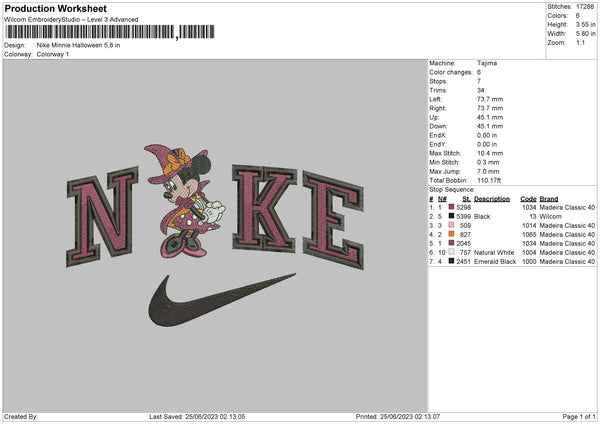Click the Brand column header

549,199
